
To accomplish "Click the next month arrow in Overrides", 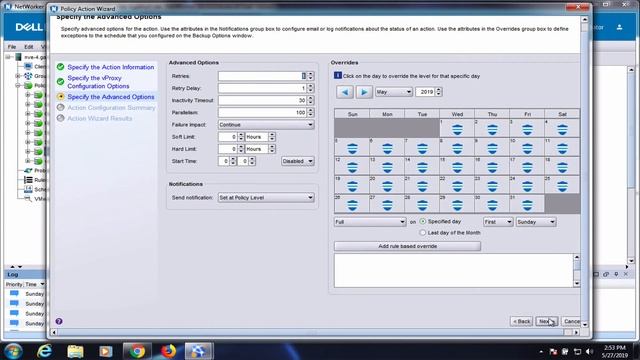I will (364, 92).
